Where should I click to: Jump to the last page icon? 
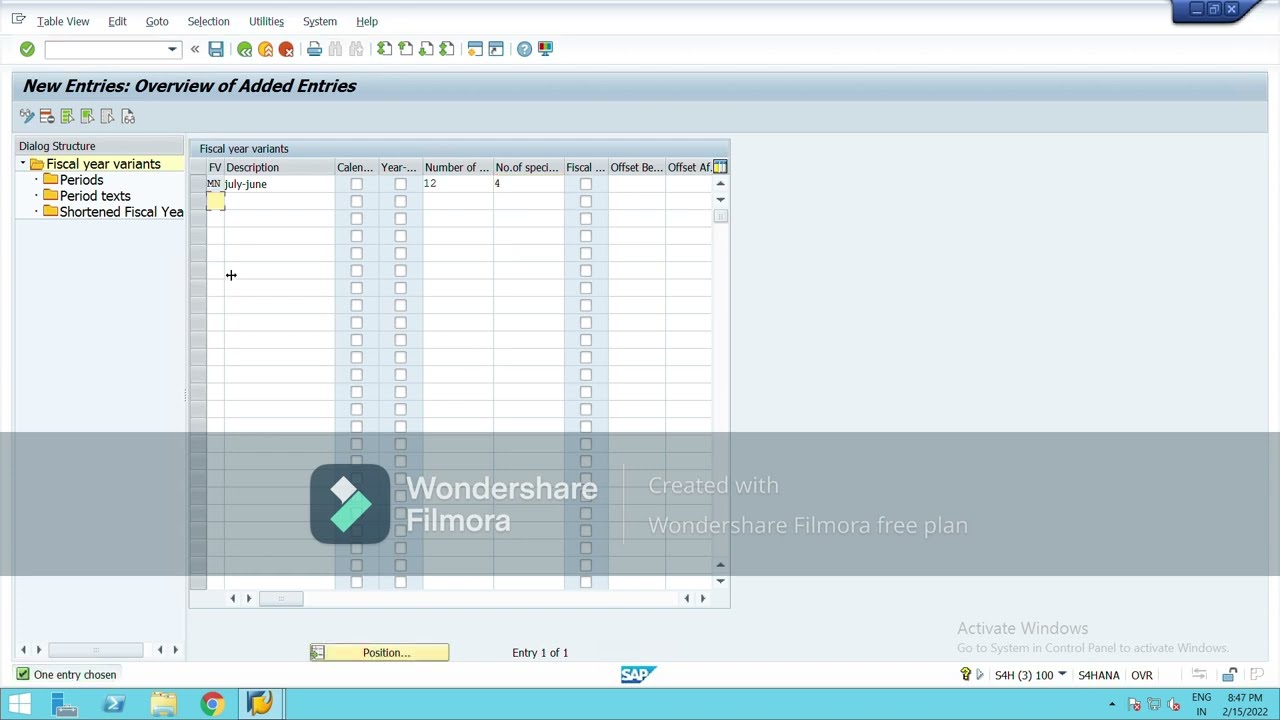(x=447, y=49)
